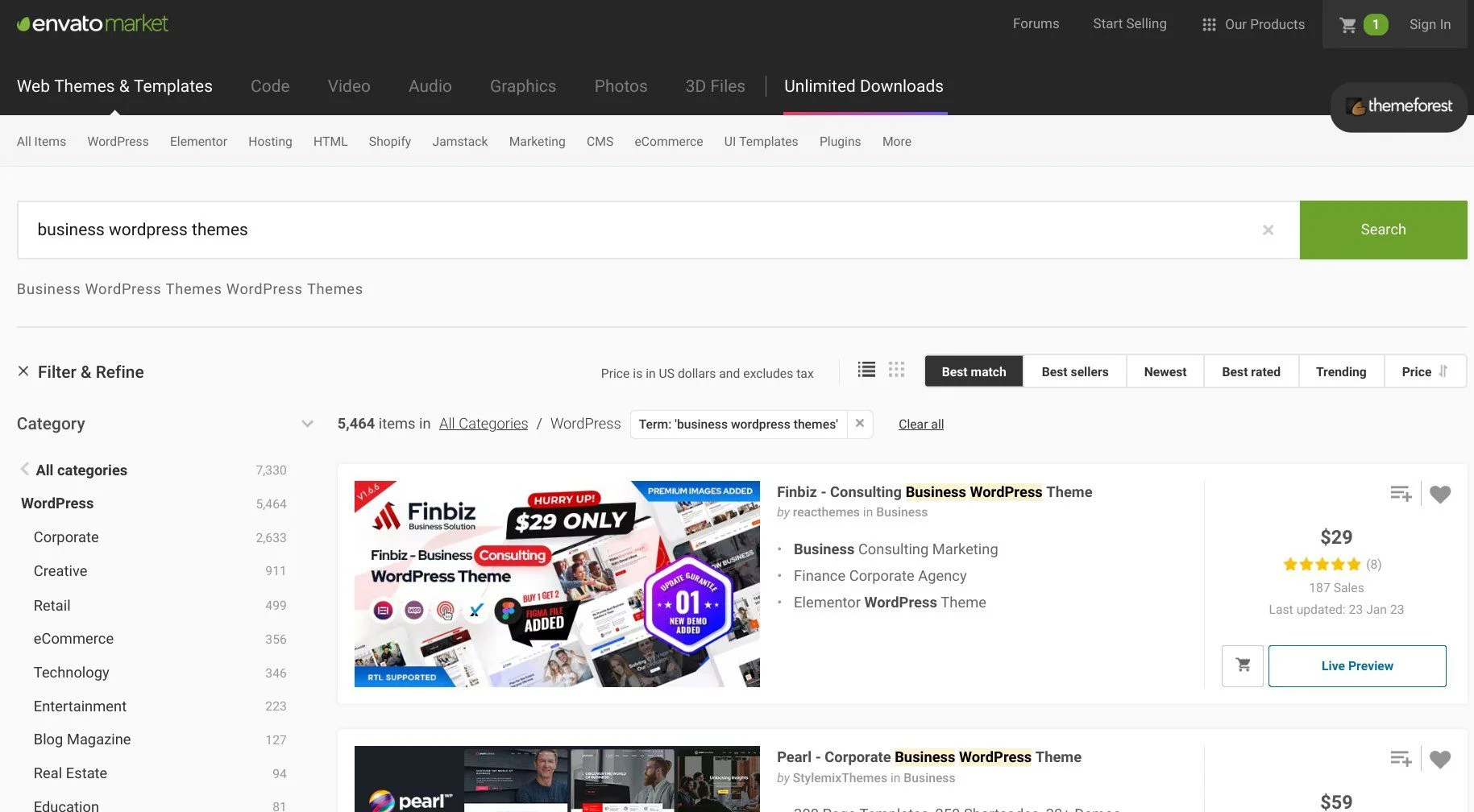Open All Categories breadcrumb link
Screen dimensions: 1474x812
tap(483, 424)
